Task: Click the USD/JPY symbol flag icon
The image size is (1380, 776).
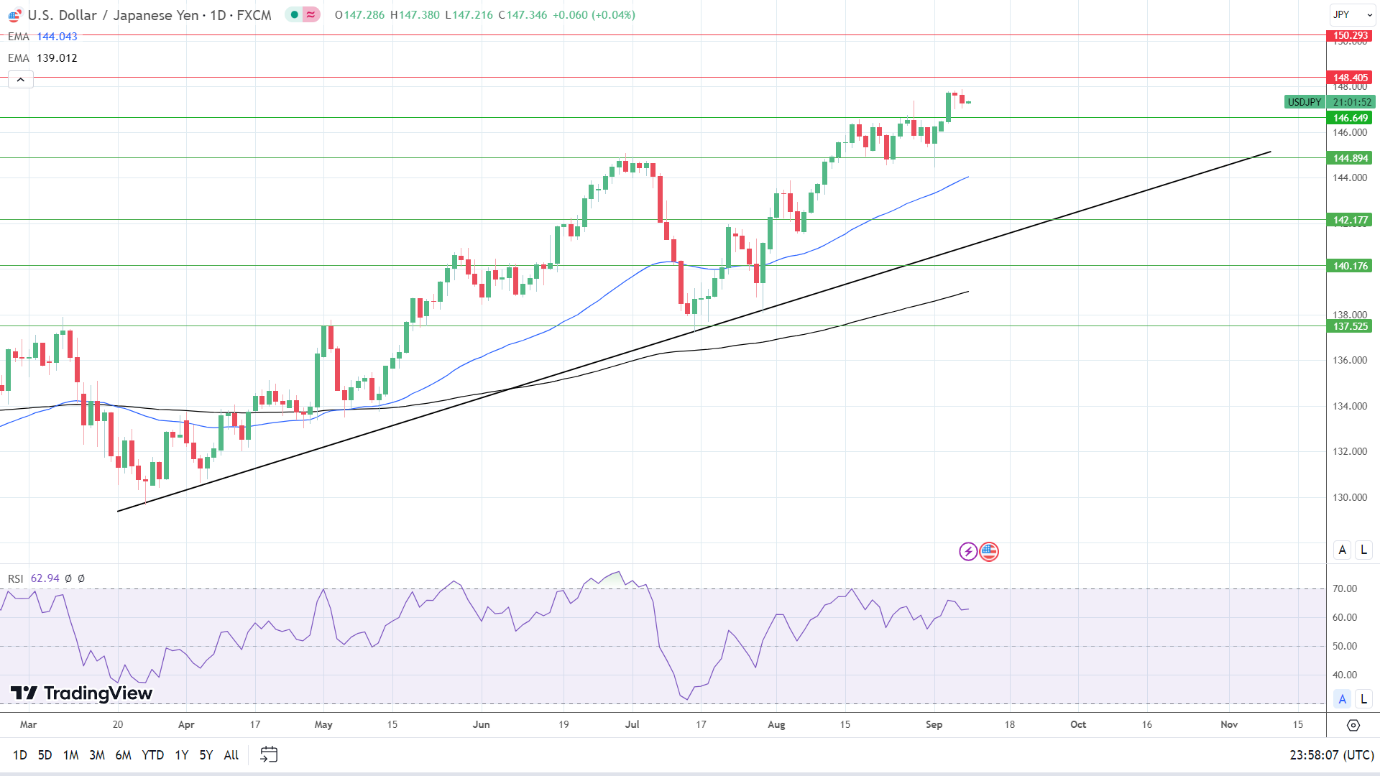Action: (x=15, y=15)
